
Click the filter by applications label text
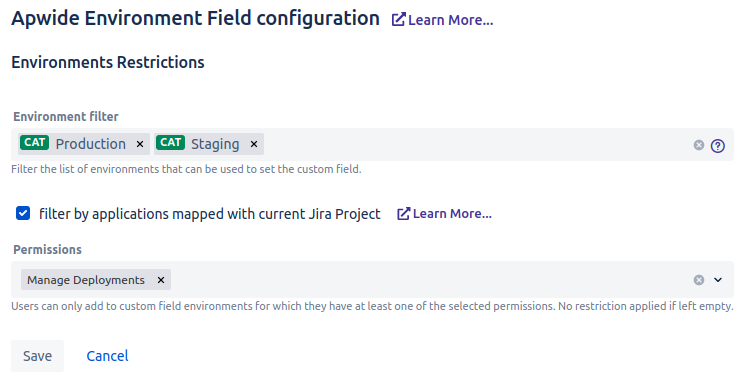pyautogui.click(x=210, y=214)
